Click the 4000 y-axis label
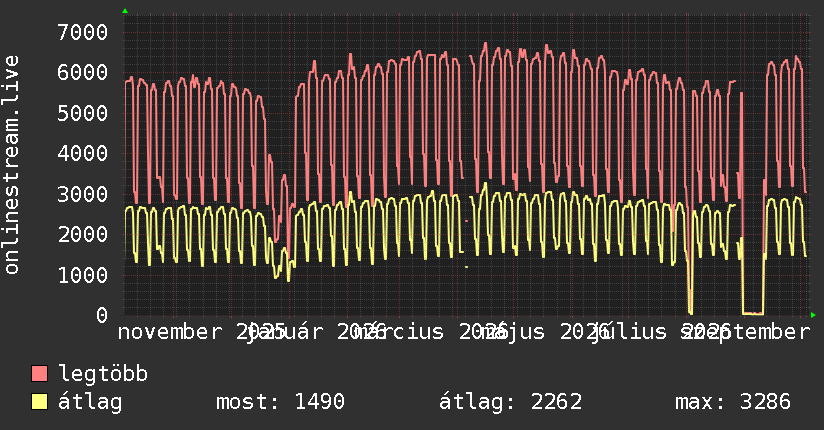The width and height of the screenshot is (824, 430). point(83,153)
